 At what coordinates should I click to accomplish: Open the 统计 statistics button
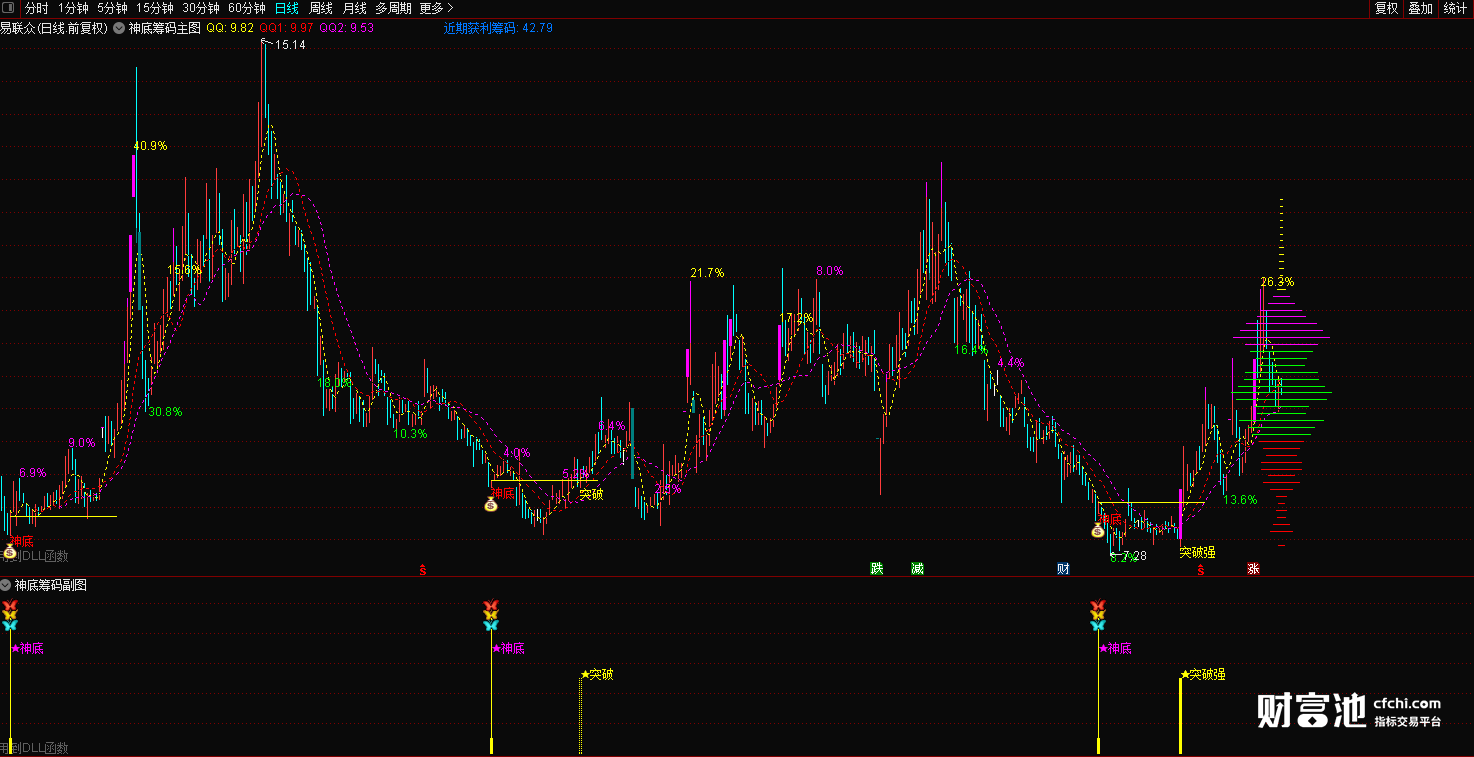[x=1455, y=8]
